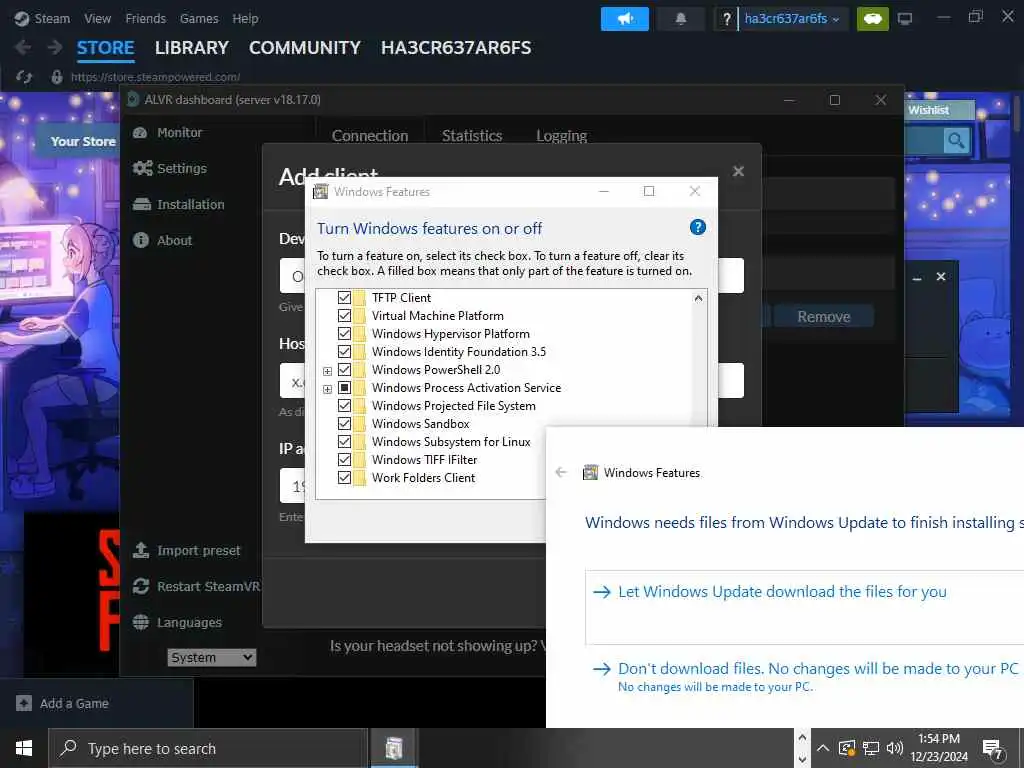
Task: Toggle Windows PowerShell 2.0 checkbox
Action: point(344,370)
